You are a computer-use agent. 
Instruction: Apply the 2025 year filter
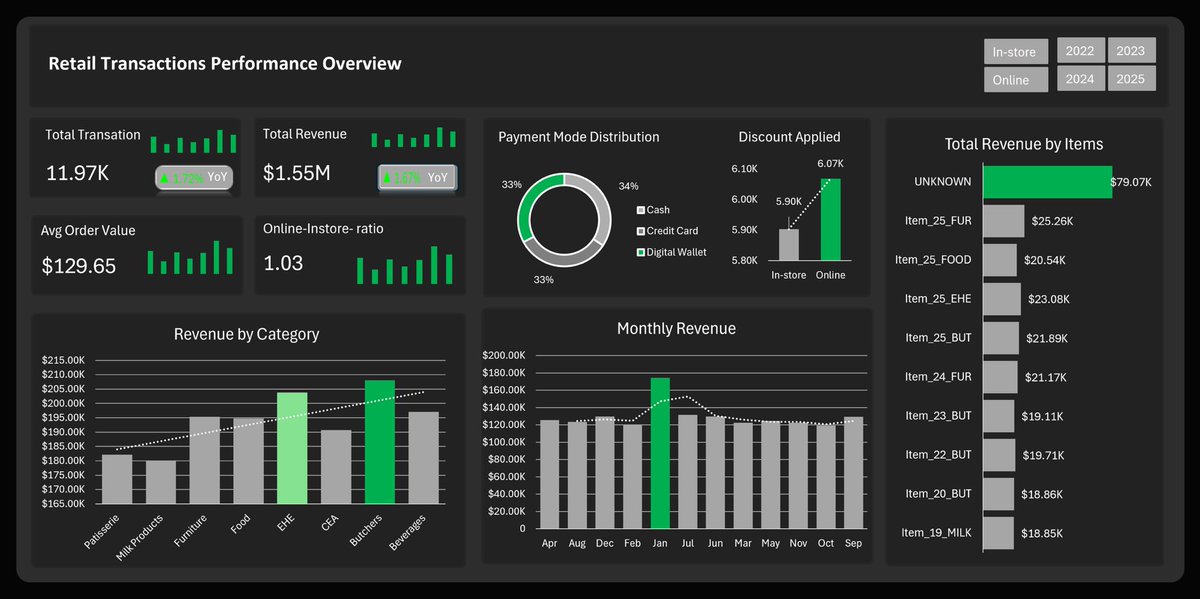pos(1131,78)
